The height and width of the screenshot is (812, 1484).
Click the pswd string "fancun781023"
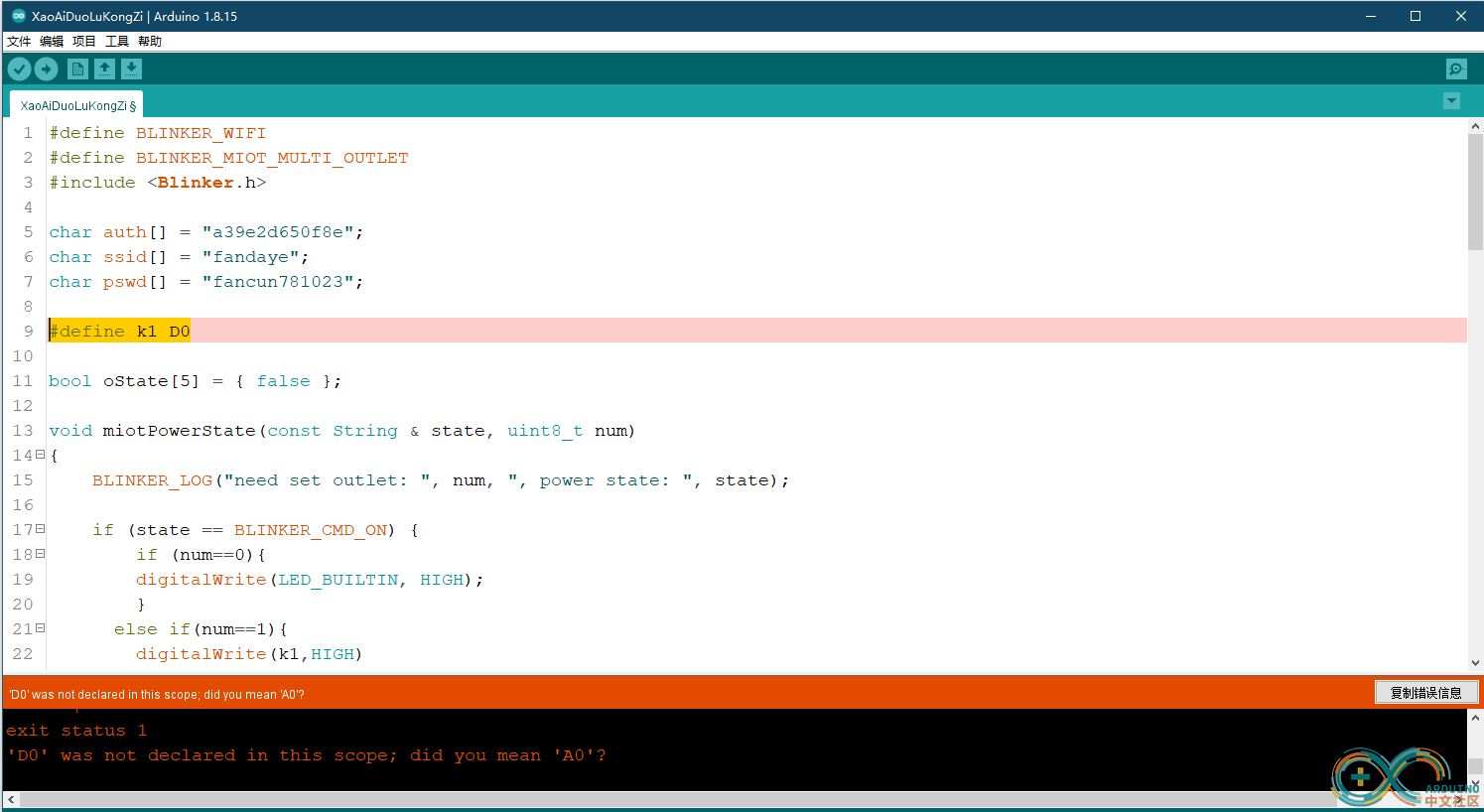[278, 282]
